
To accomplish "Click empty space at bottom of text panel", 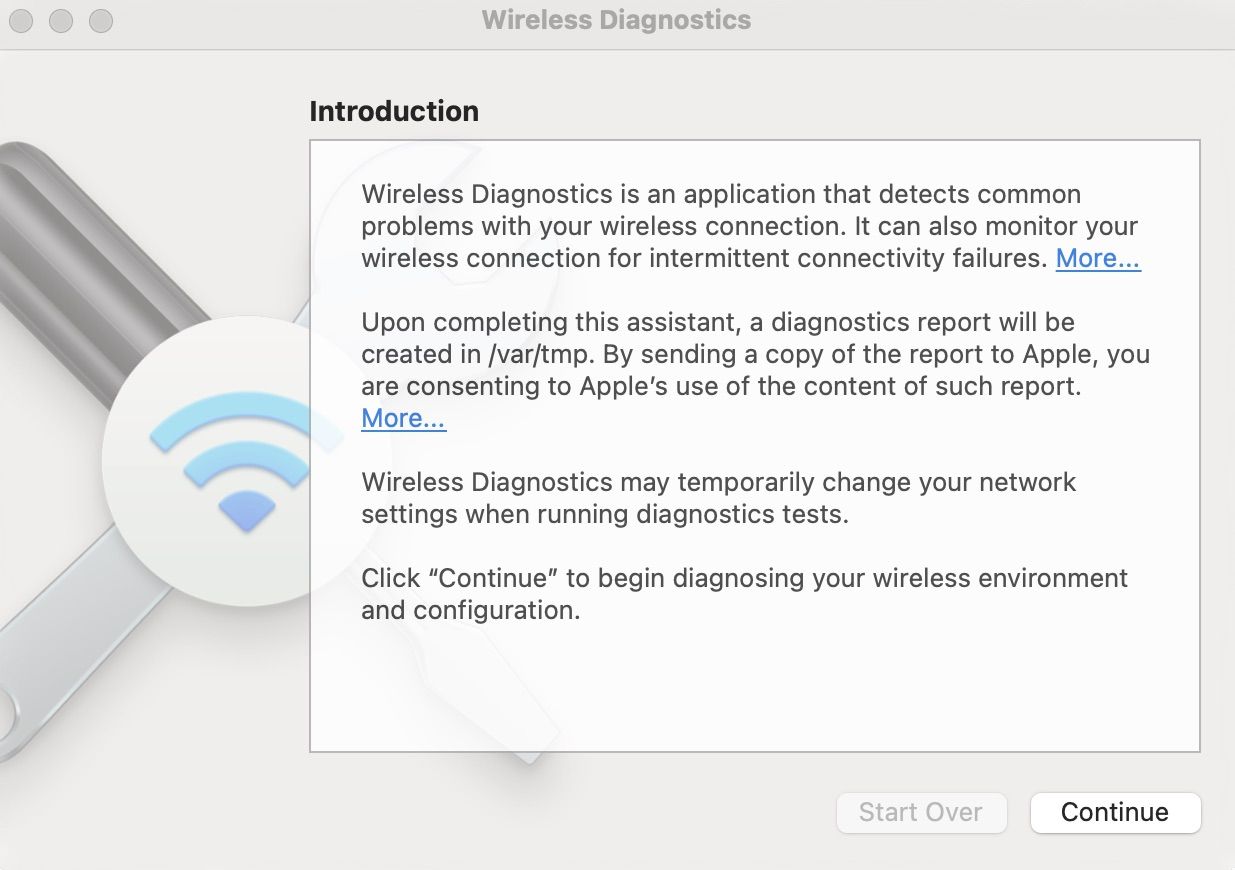I will 754,700.
